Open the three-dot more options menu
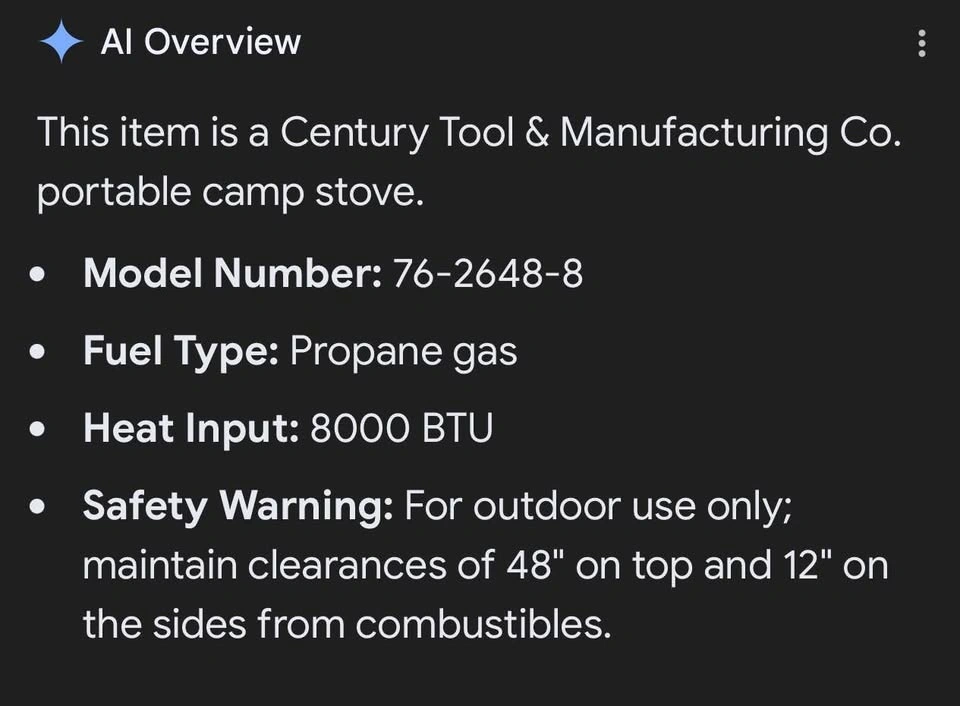 [x=921, y=43]
